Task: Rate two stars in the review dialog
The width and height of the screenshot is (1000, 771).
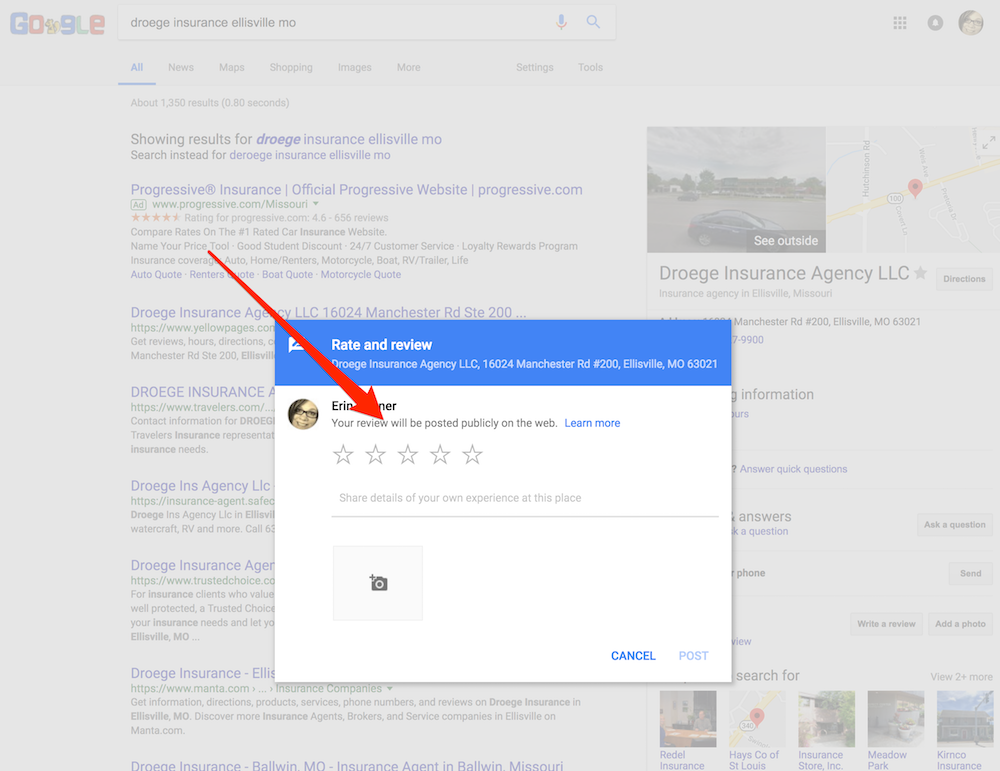Action: click(x=376, y=455)
